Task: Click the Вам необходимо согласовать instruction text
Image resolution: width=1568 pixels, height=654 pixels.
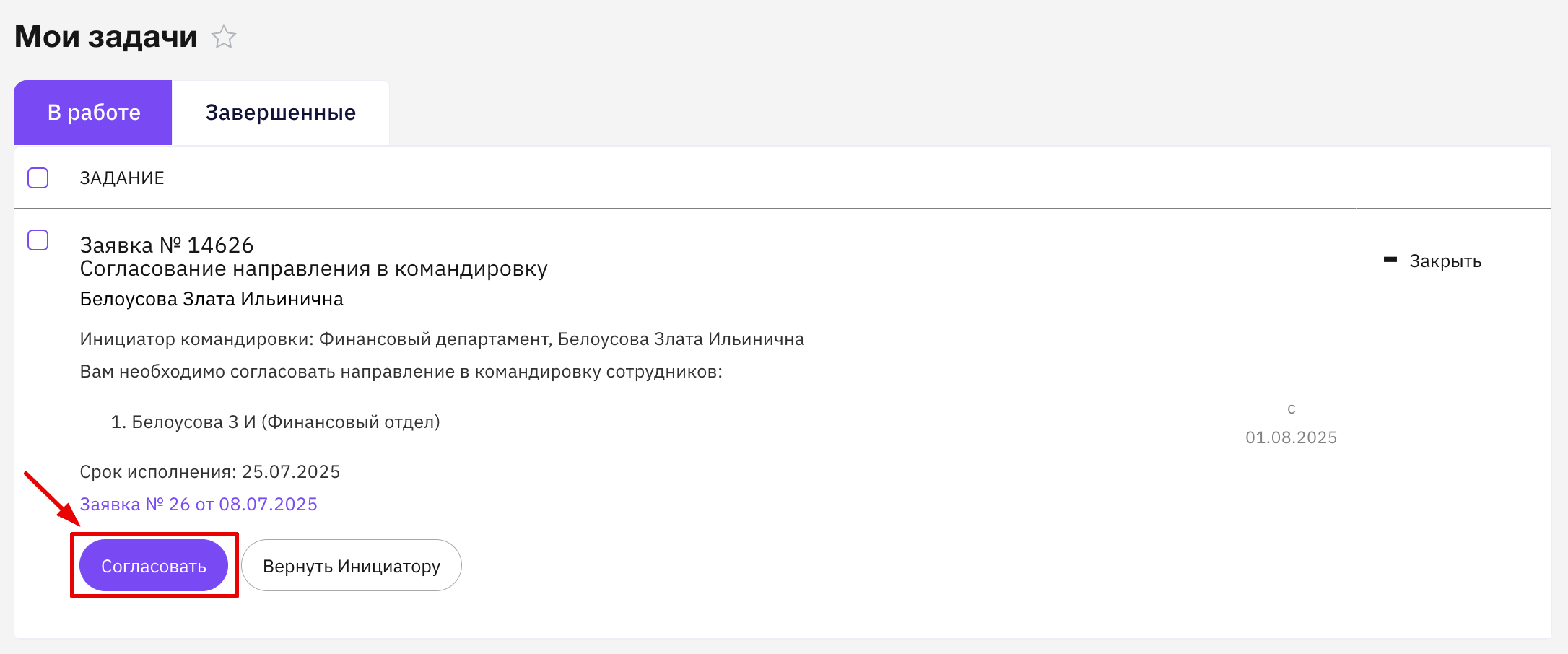Action: tap(401, 372)
